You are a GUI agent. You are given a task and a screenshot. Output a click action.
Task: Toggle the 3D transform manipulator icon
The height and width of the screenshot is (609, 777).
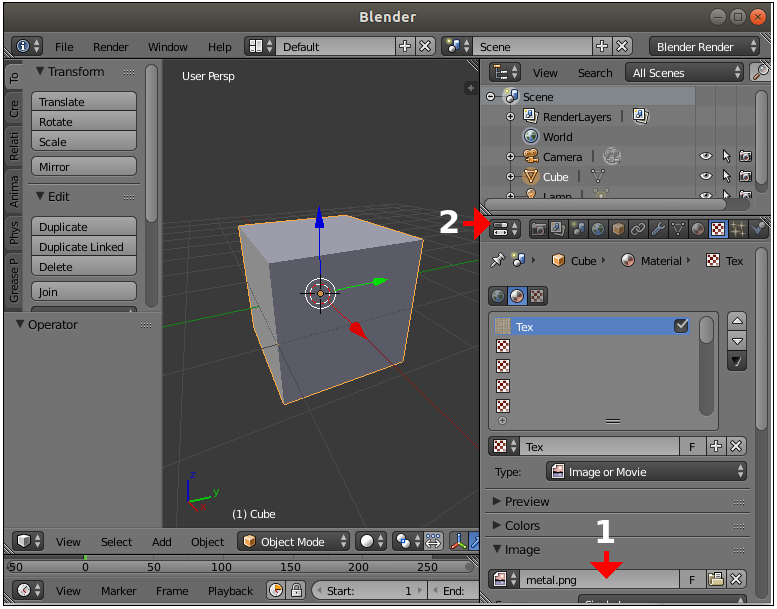(458, 542)
